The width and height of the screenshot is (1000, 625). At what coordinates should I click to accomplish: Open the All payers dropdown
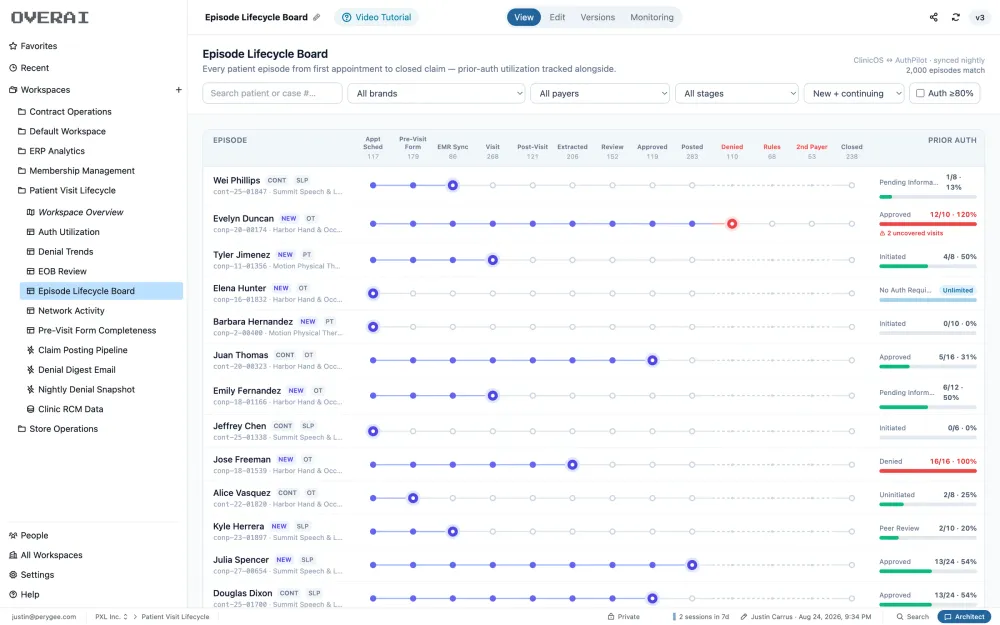tap(600, 93)
